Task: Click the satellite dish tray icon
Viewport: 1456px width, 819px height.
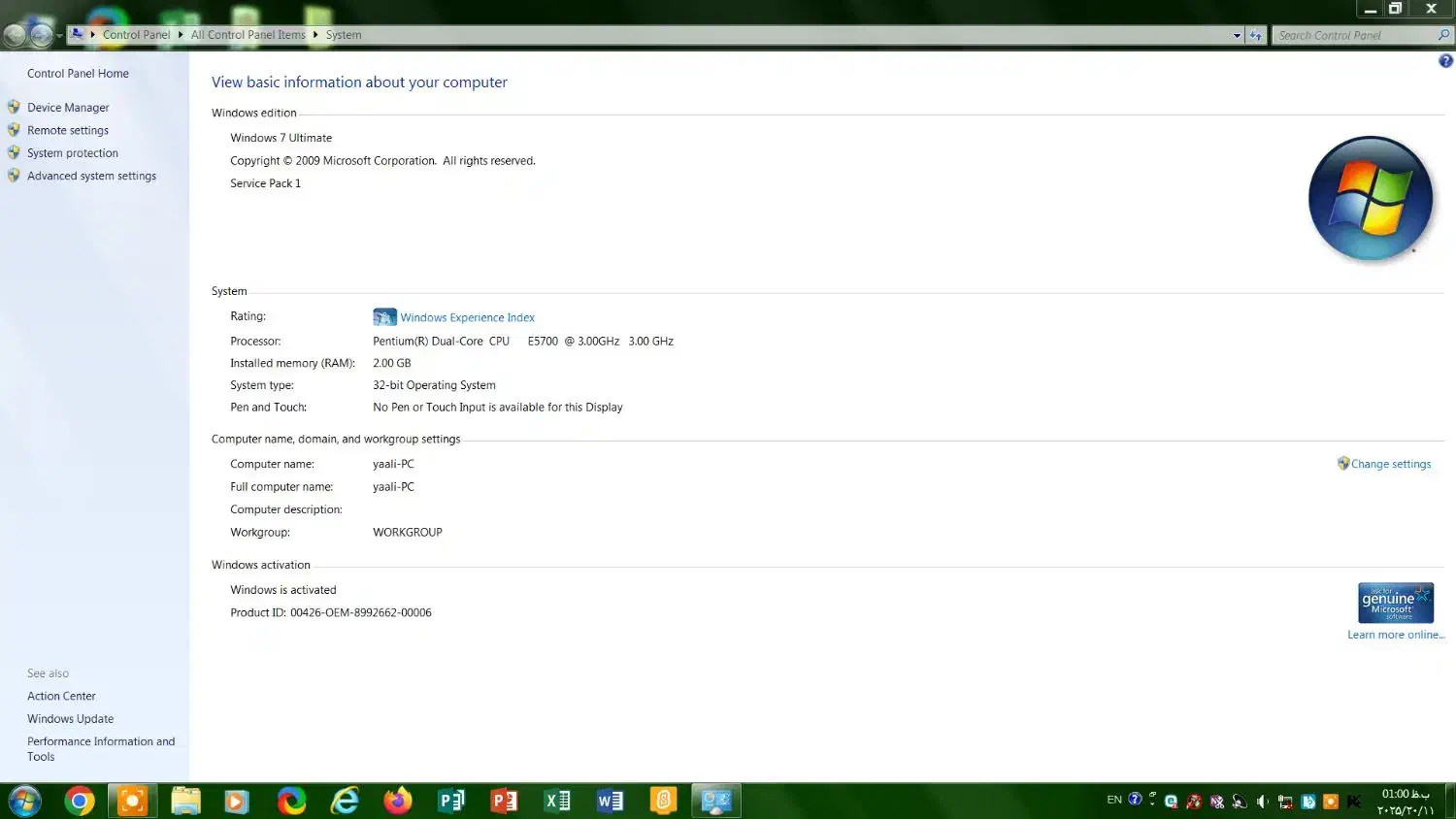Action: pyautogui.click(x=1240, y=802)
